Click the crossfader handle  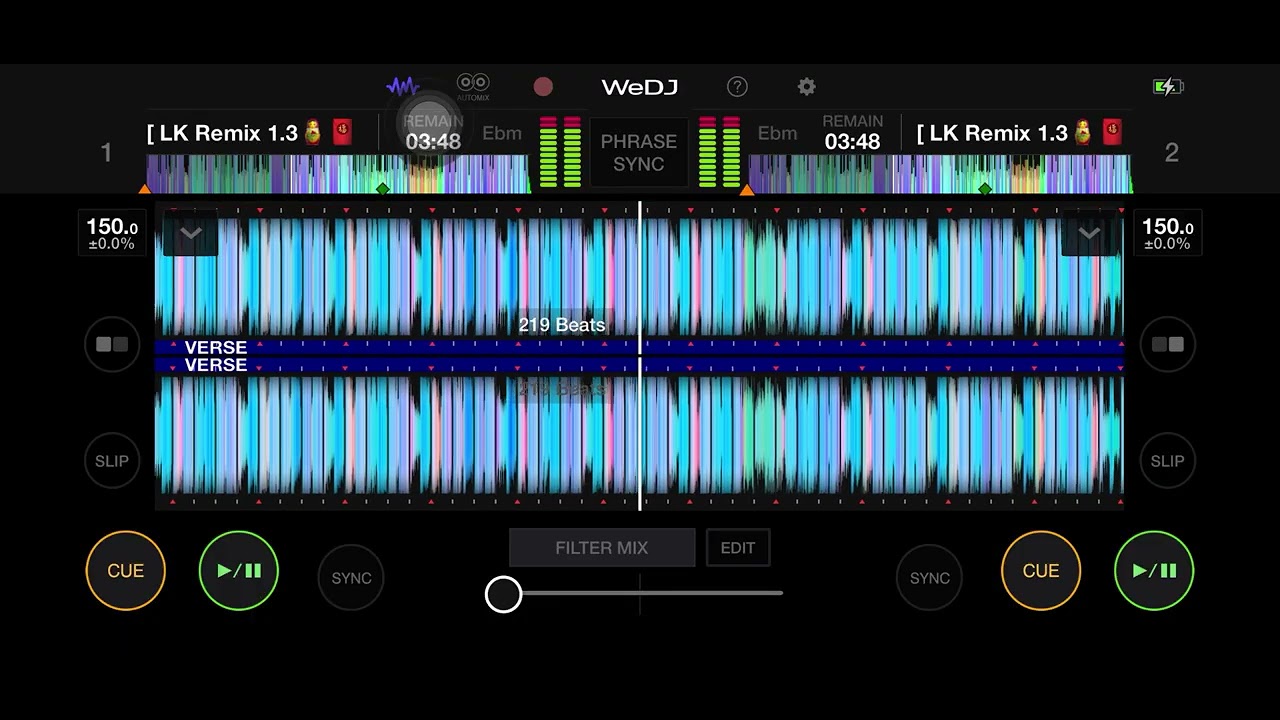[x=504, y=594]
